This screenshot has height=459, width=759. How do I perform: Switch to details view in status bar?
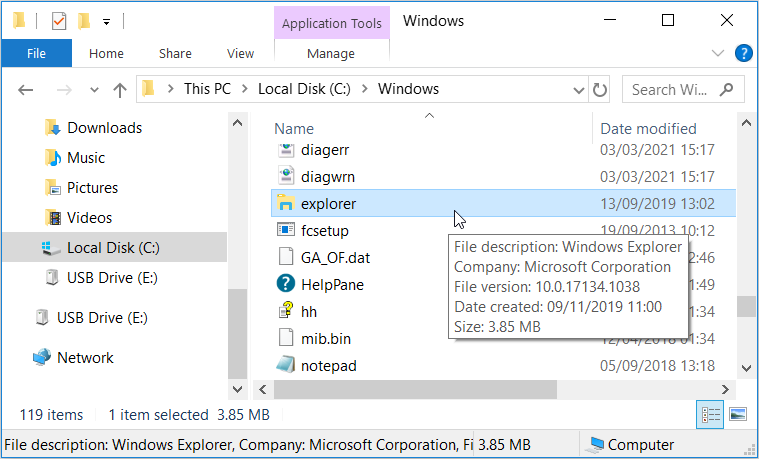pyautogui.click(x=708, y=414)
